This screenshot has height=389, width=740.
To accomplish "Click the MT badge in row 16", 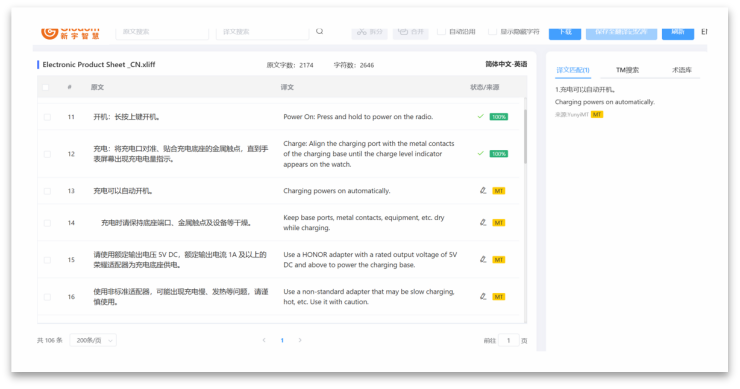I will click(499, 297).
